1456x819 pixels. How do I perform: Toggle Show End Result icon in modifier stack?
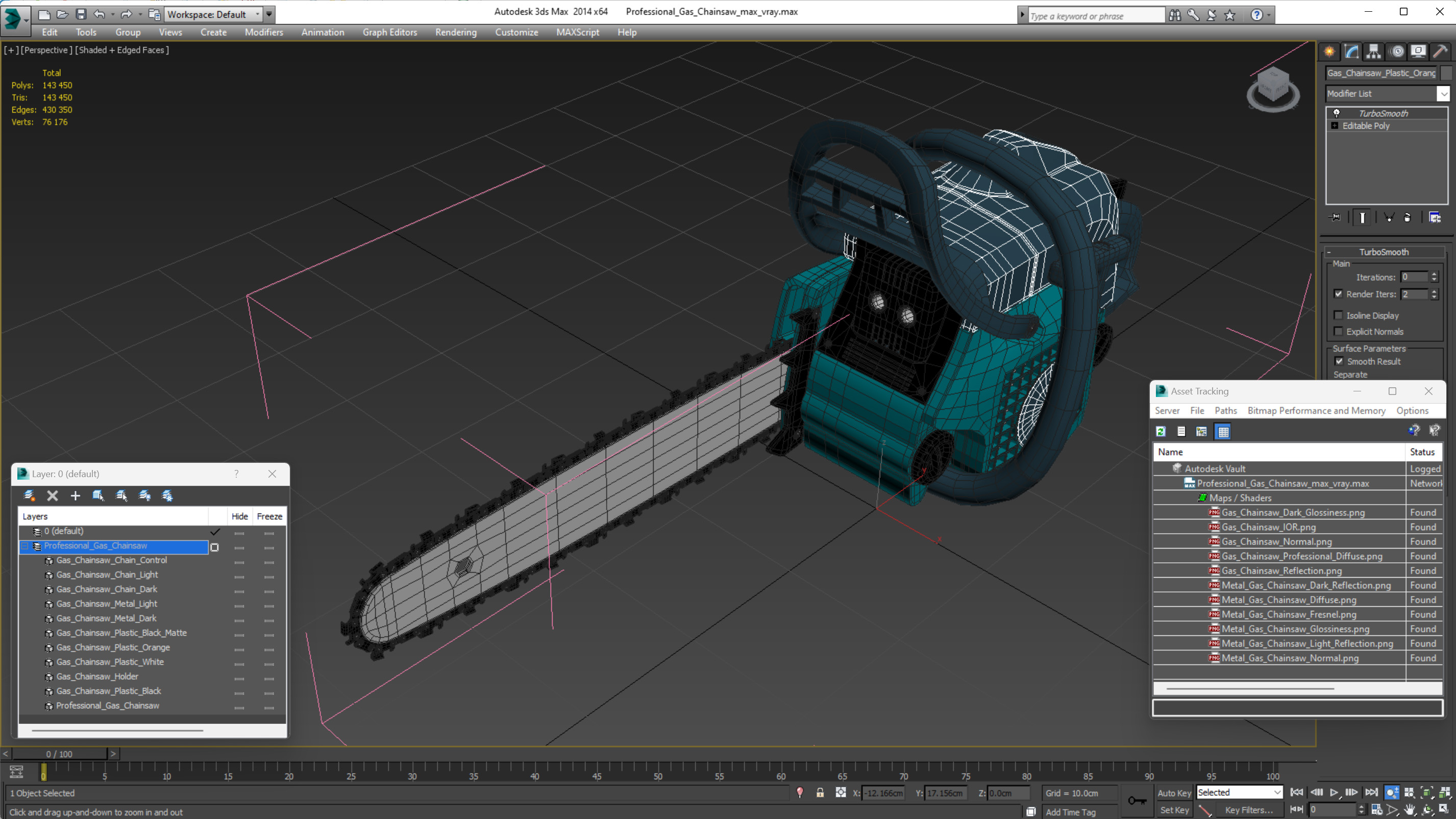(1363, 217)
